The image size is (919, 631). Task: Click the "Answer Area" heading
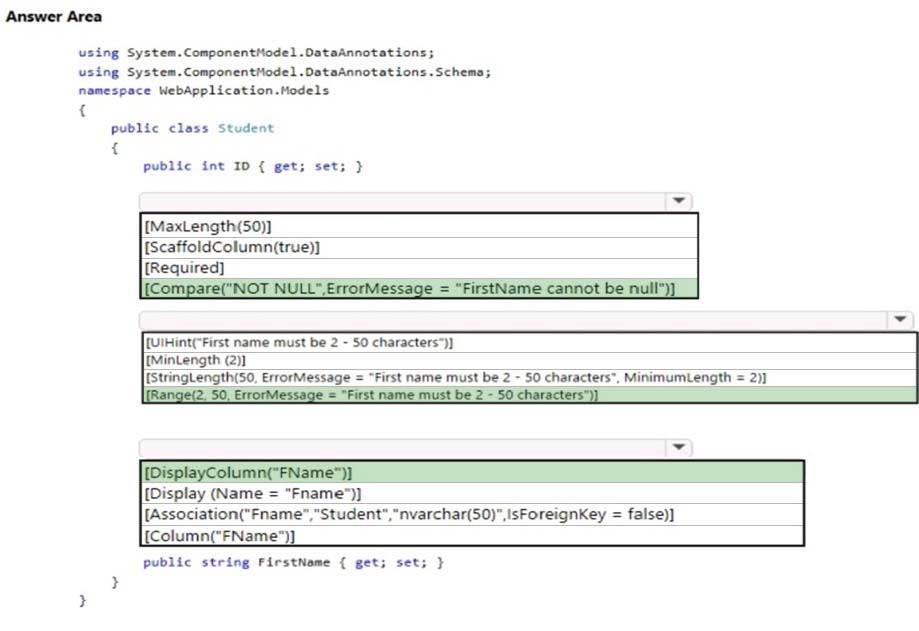(x=54, y=16)
